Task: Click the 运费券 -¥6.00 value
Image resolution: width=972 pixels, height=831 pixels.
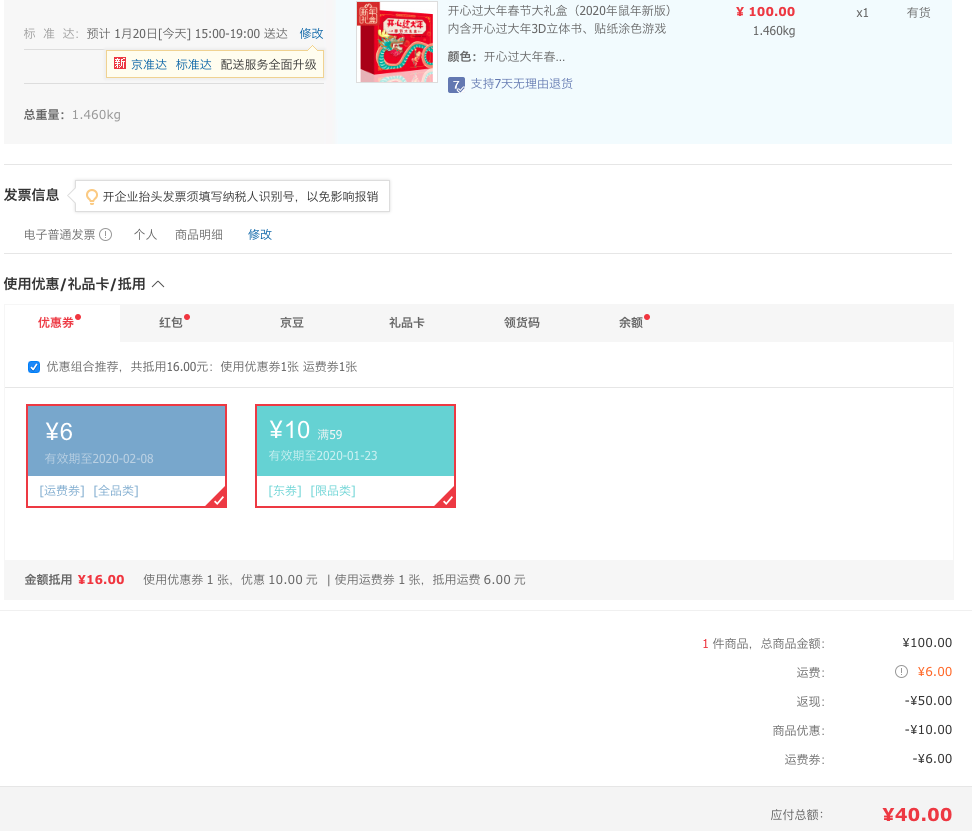Action: [x=932, y=759]
